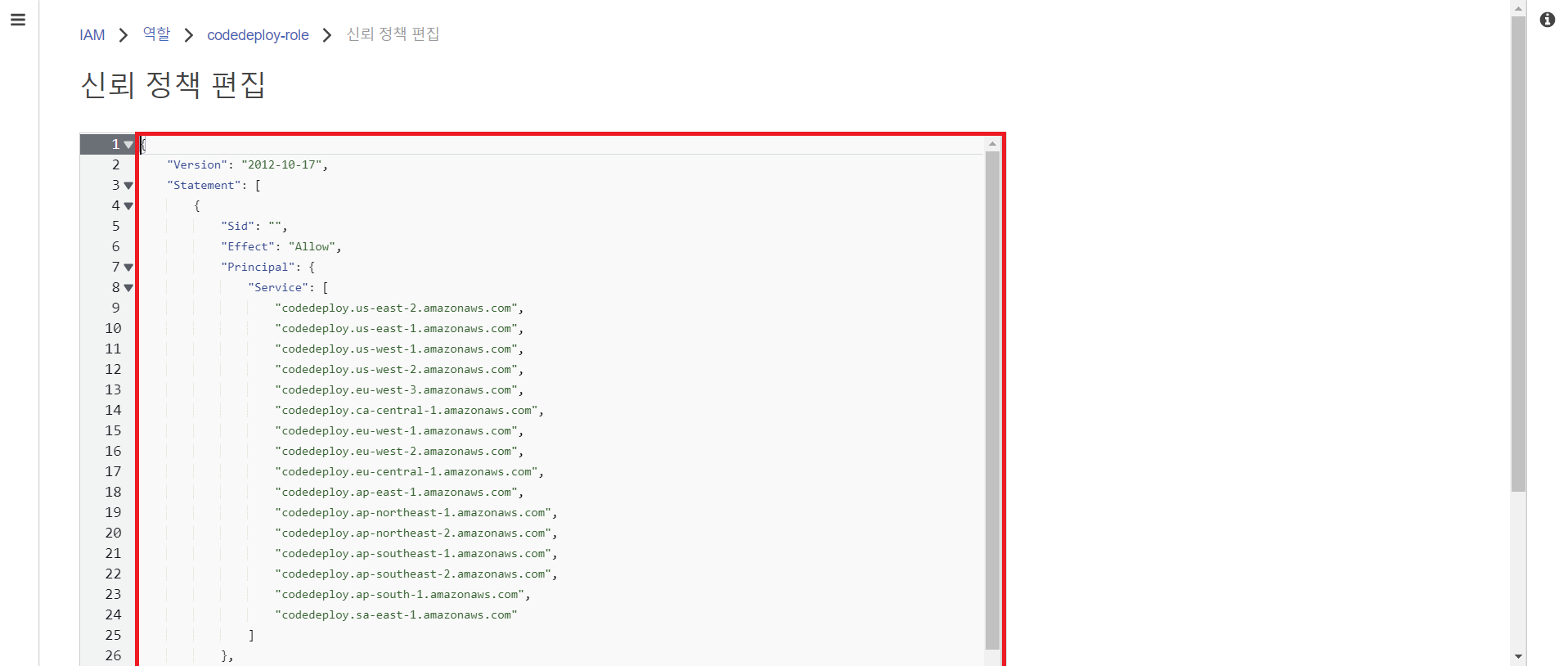Viewport: 1568px width, 666px height.
Task: Click codedeploy.us-east-2.amazonaws.com entry
Action: pos(399,308)
